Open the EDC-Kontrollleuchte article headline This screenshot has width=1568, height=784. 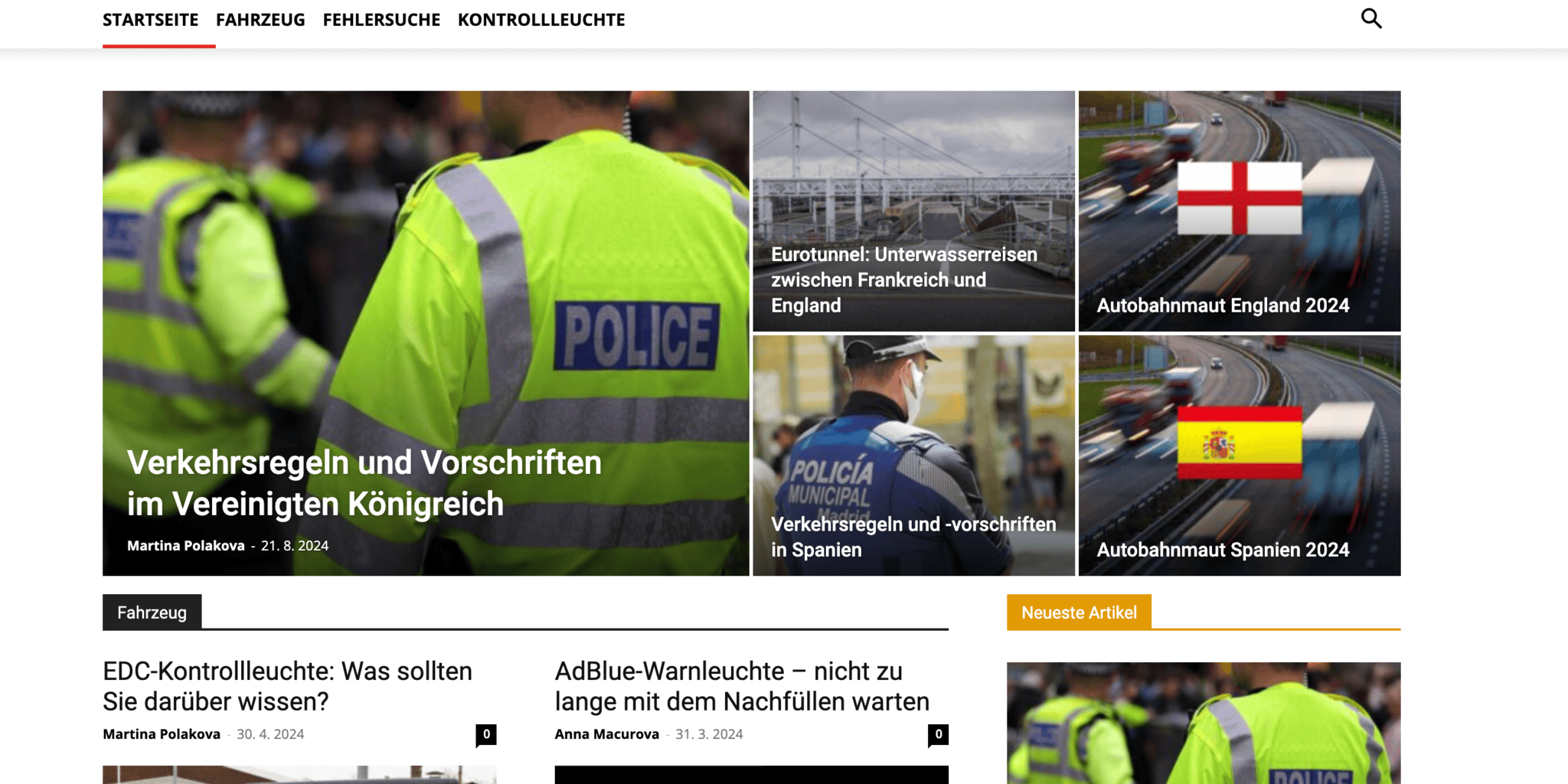point(288,686)
